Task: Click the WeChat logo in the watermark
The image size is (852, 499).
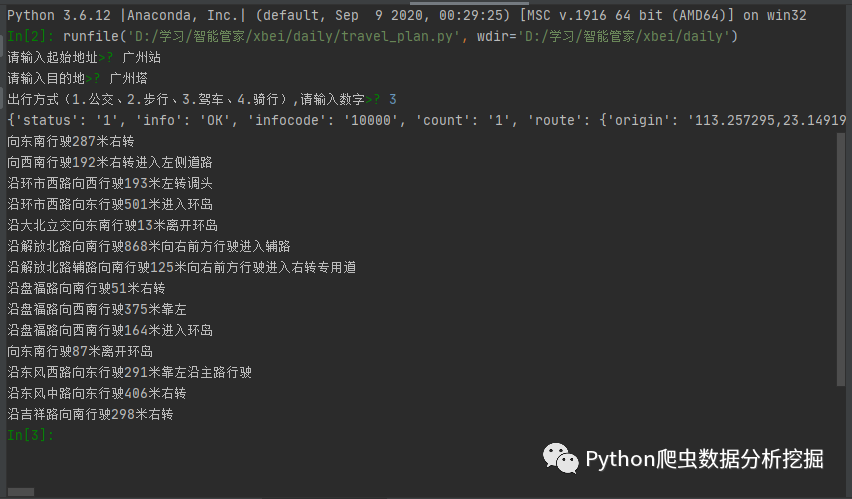Action: (560, 458)
